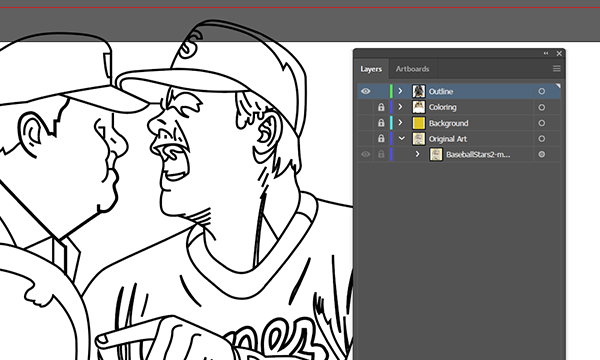Unlock the Coloring layer
Image resolution: width=600 pixels, height=360 pixels.
pos(381,108)
